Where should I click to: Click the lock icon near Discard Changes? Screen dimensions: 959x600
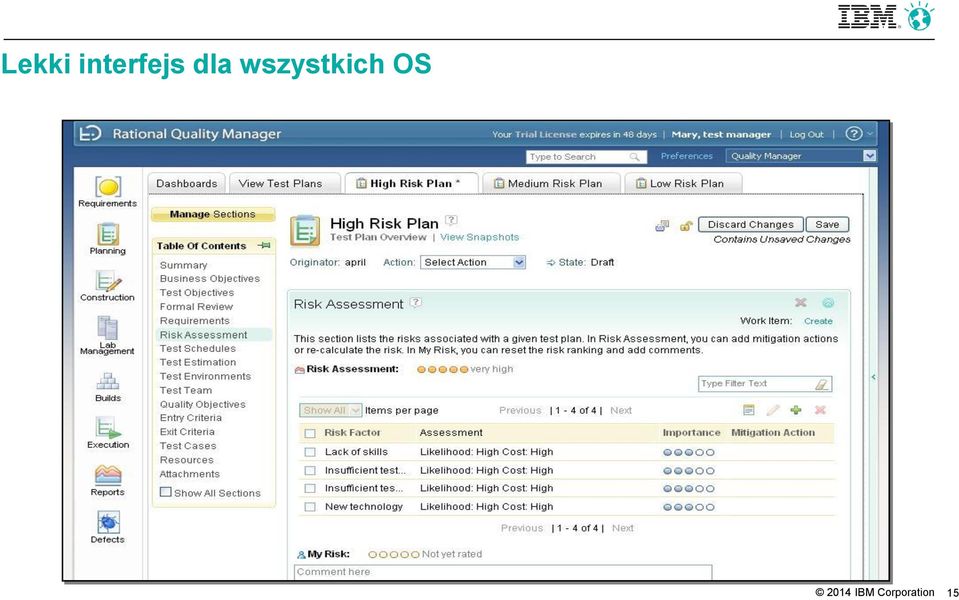[x=685, y=226]
